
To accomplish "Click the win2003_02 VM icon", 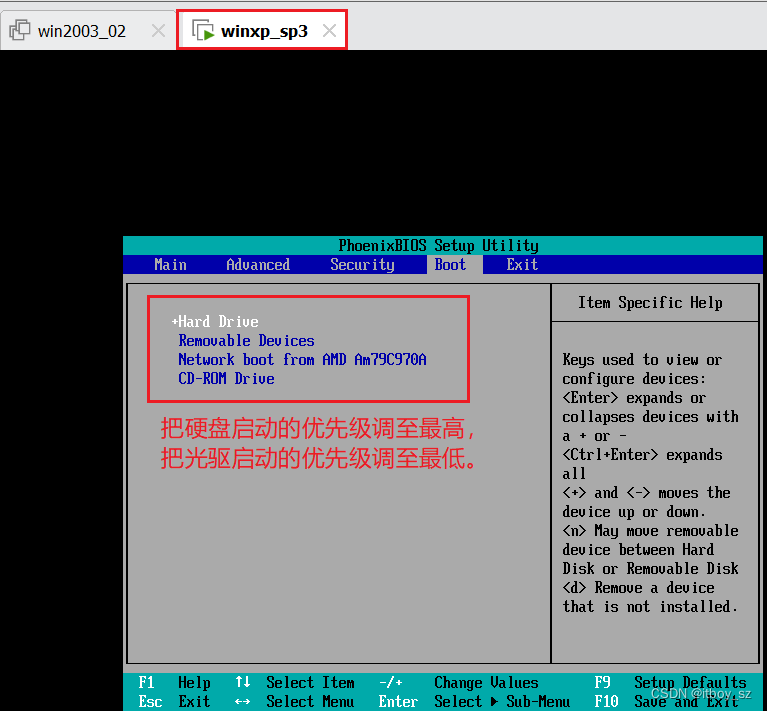I will [20, 30].
